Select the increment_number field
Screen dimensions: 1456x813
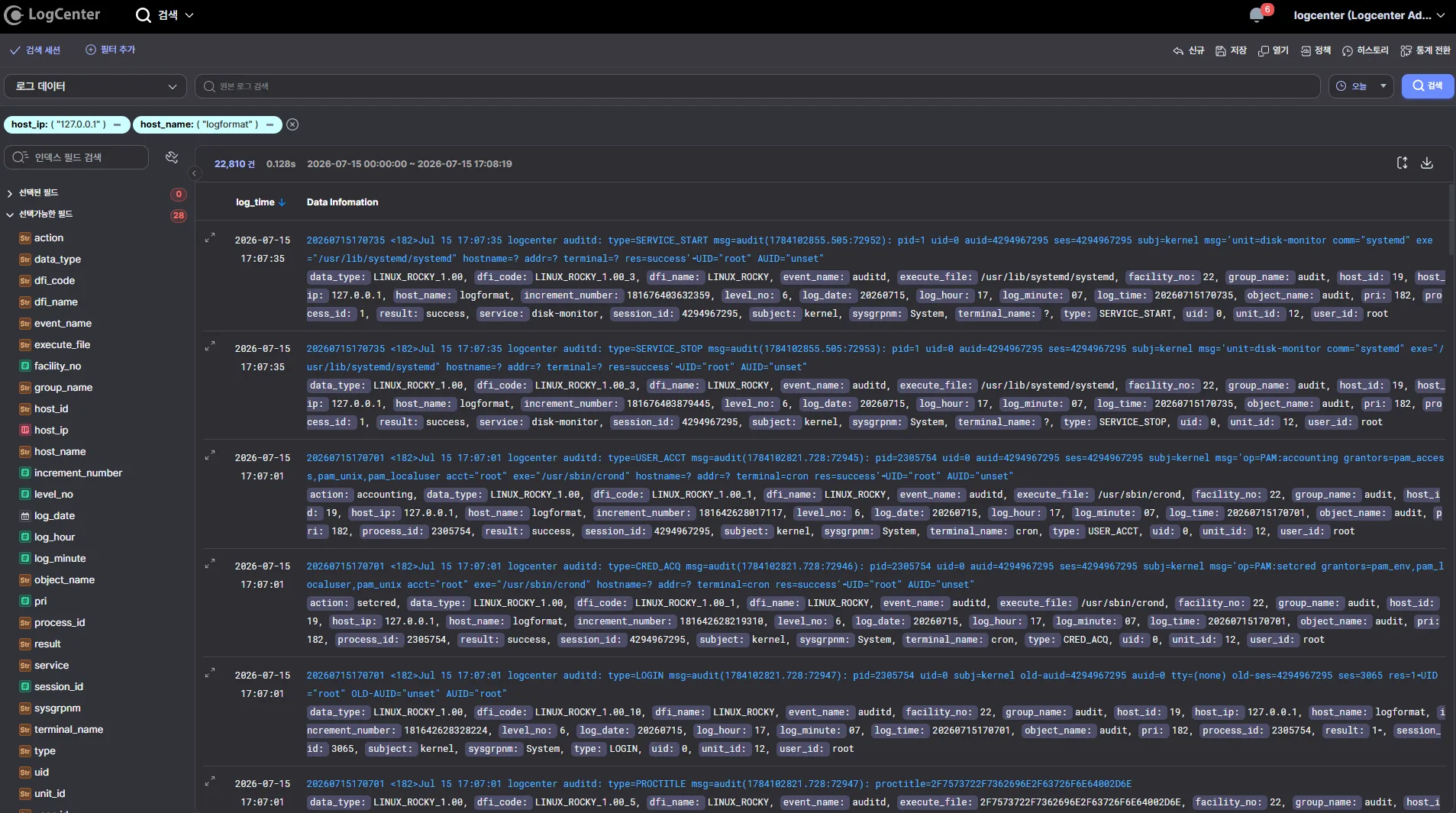click(x=78, y=473)
